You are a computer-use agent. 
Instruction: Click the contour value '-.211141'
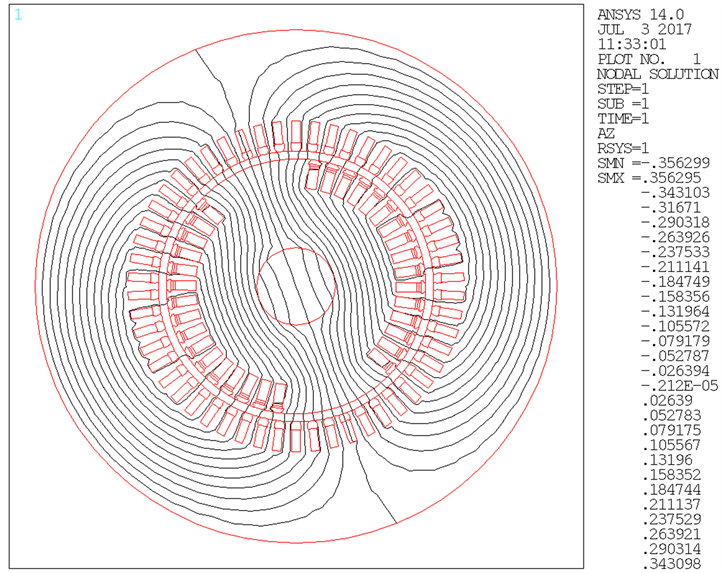pos(675,267)
